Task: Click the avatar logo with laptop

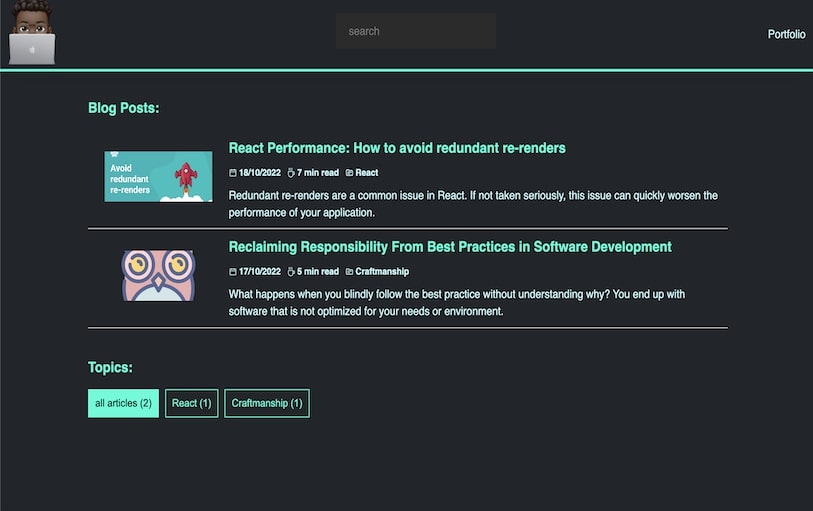Action: click(32, 32)
